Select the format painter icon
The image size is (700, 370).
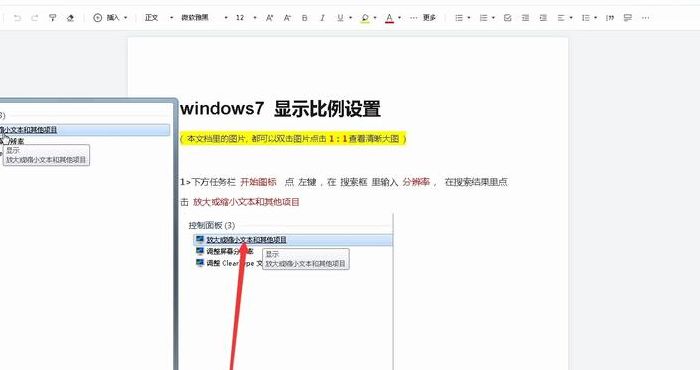[x=52, y=18]
